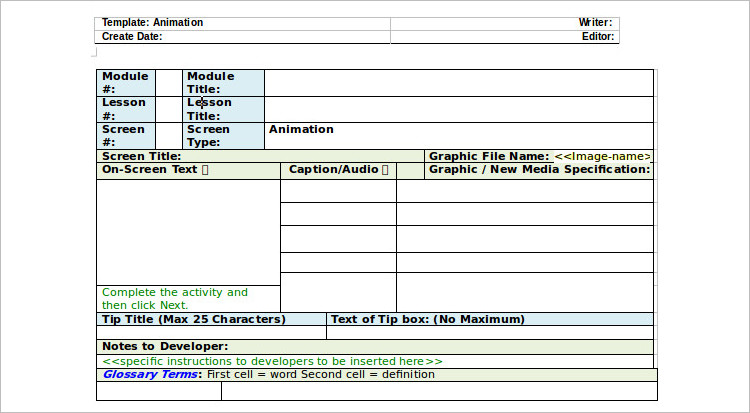The width and height of the screenshot is (750, 413).
Task: Click the Writer field in the header
Action: (504, 22)
